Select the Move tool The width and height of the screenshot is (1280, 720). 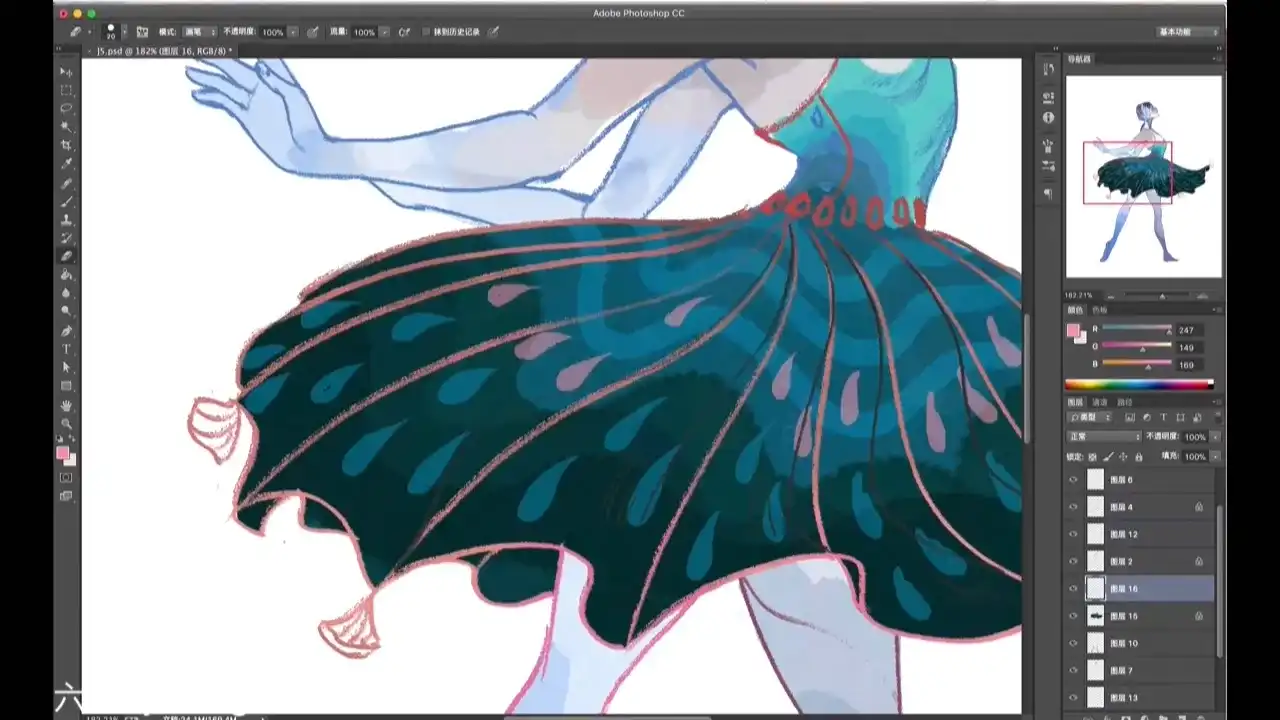pos(67,72)
